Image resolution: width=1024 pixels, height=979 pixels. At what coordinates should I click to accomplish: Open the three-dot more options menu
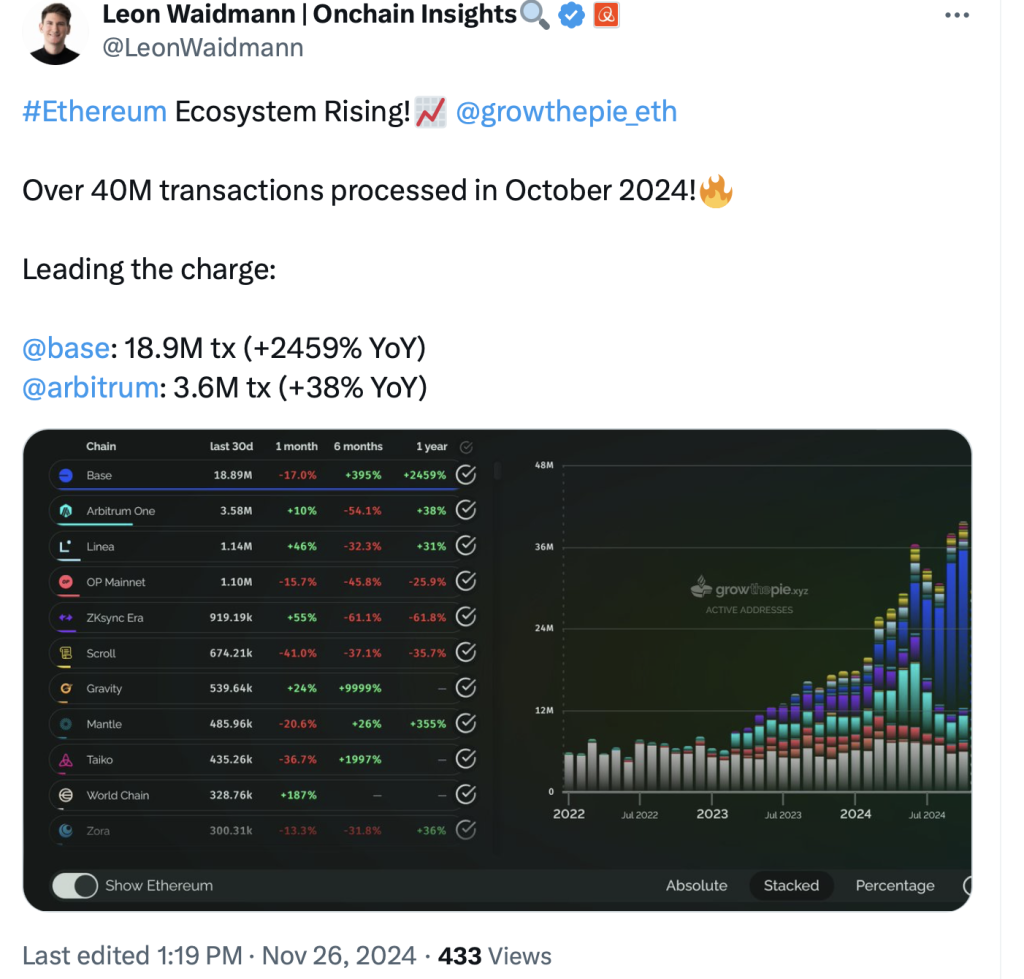coord(957,15)
